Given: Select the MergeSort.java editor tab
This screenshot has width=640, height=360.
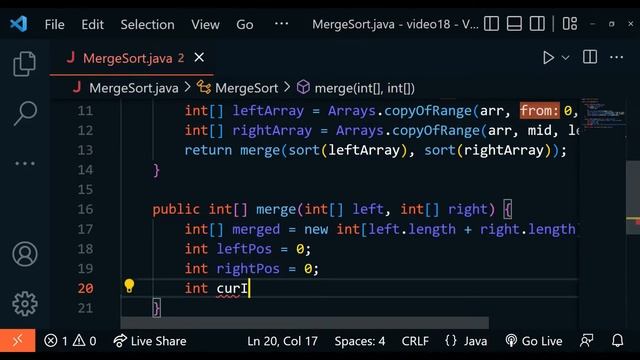Looking at the screenshot, I should pos(131,58).
